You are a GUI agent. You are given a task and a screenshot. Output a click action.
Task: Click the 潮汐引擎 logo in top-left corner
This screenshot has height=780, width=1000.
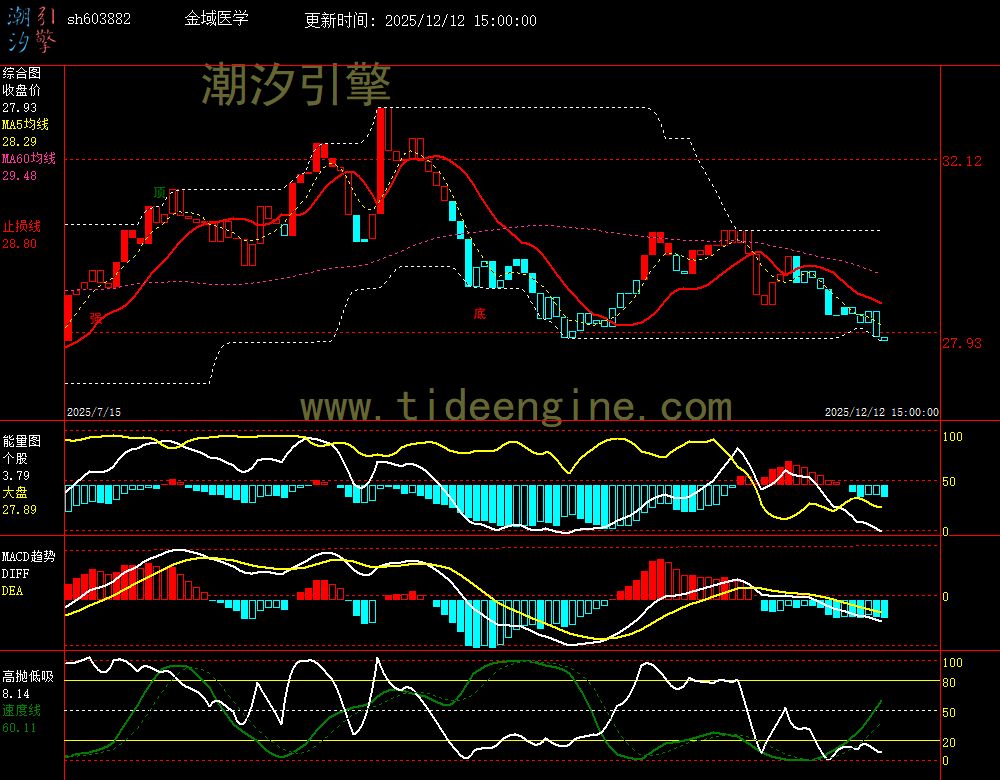pos(31,28)
